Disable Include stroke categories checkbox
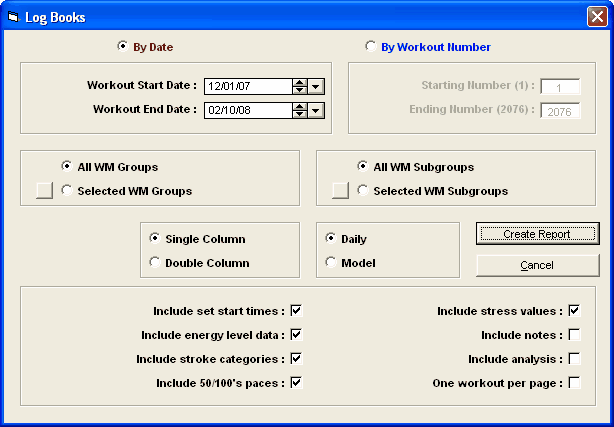Screen dimensions: 614x427 point(296,359)
